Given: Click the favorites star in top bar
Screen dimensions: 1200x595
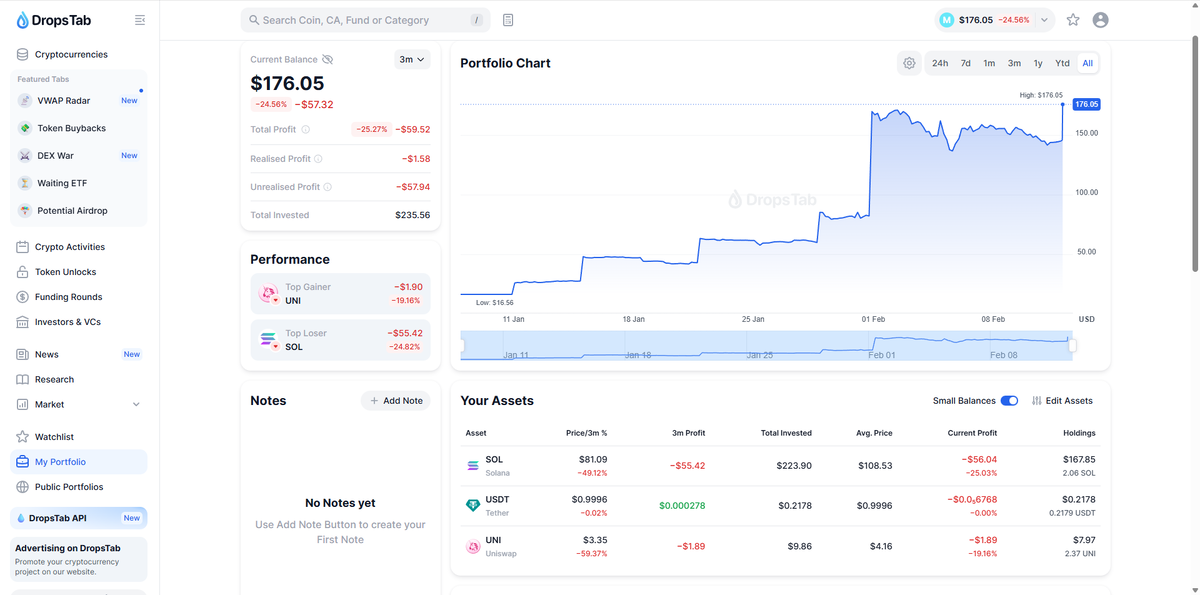Looking at the screenshot, I should pyautogui.click(x=1073, y=20).
